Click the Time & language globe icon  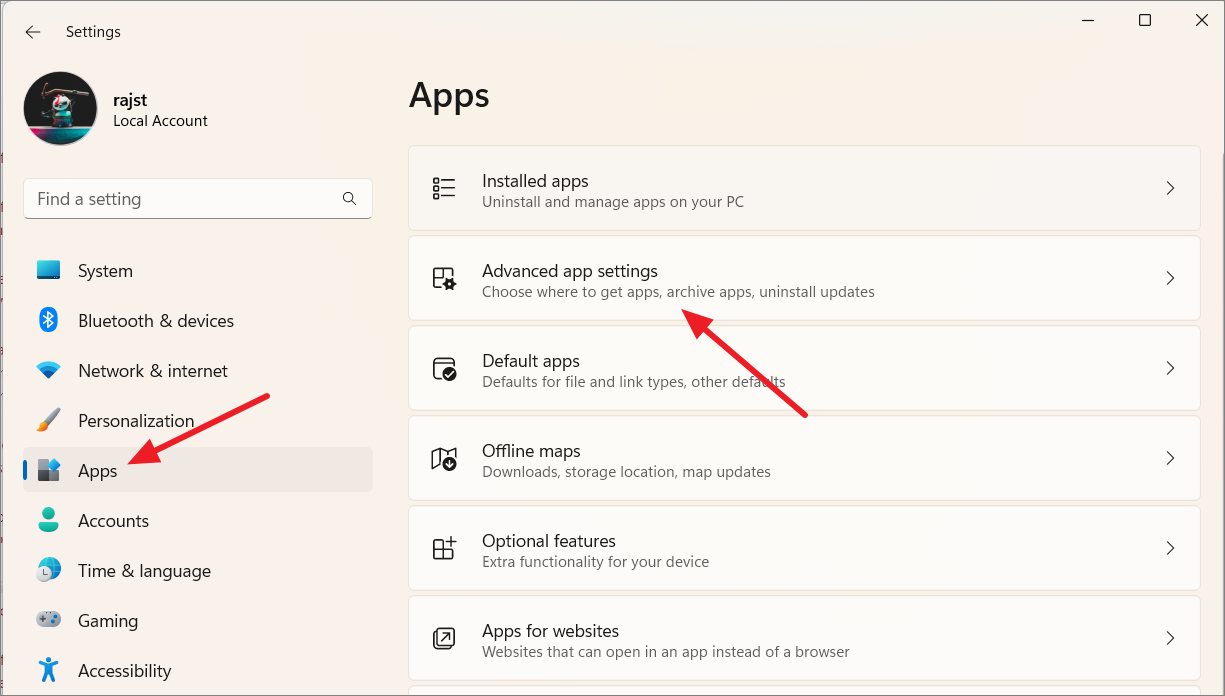(48, 570)
